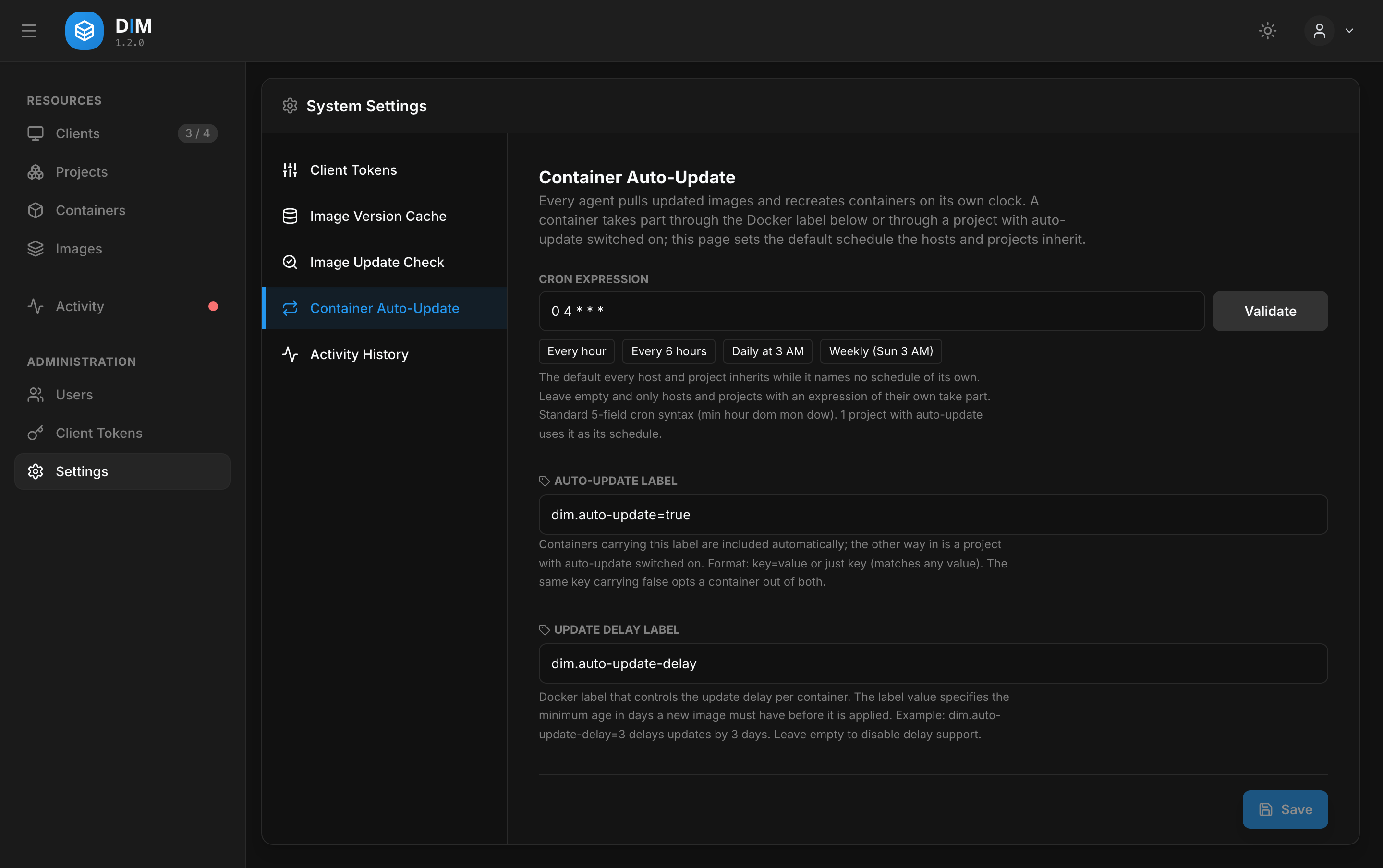The height and width of the screenshot is (868, 1383).
Task: Open Activity History settings tab
Action: (385, 354)
